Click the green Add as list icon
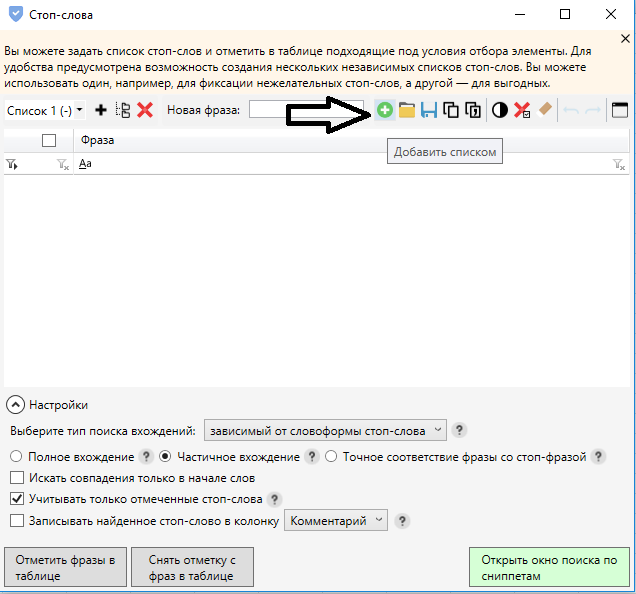 [385, 110]
